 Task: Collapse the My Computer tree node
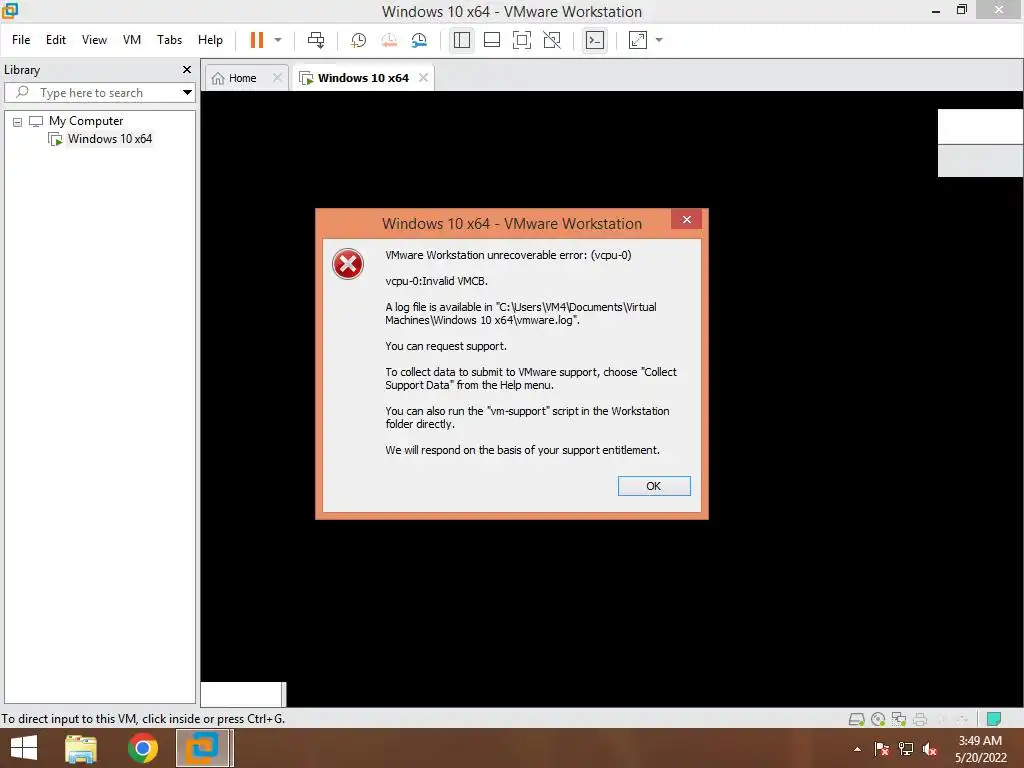coord(18,121)
